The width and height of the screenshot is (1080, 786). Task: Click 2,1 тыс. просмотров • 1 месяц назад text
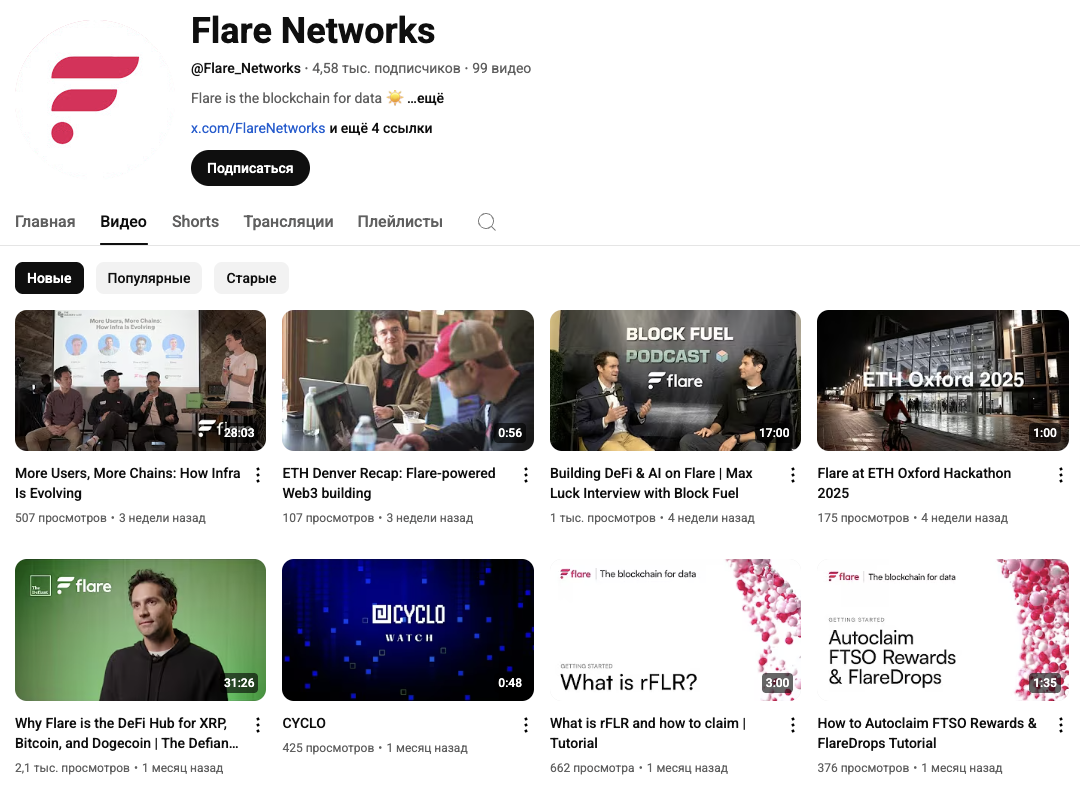(x=119, y=767)
